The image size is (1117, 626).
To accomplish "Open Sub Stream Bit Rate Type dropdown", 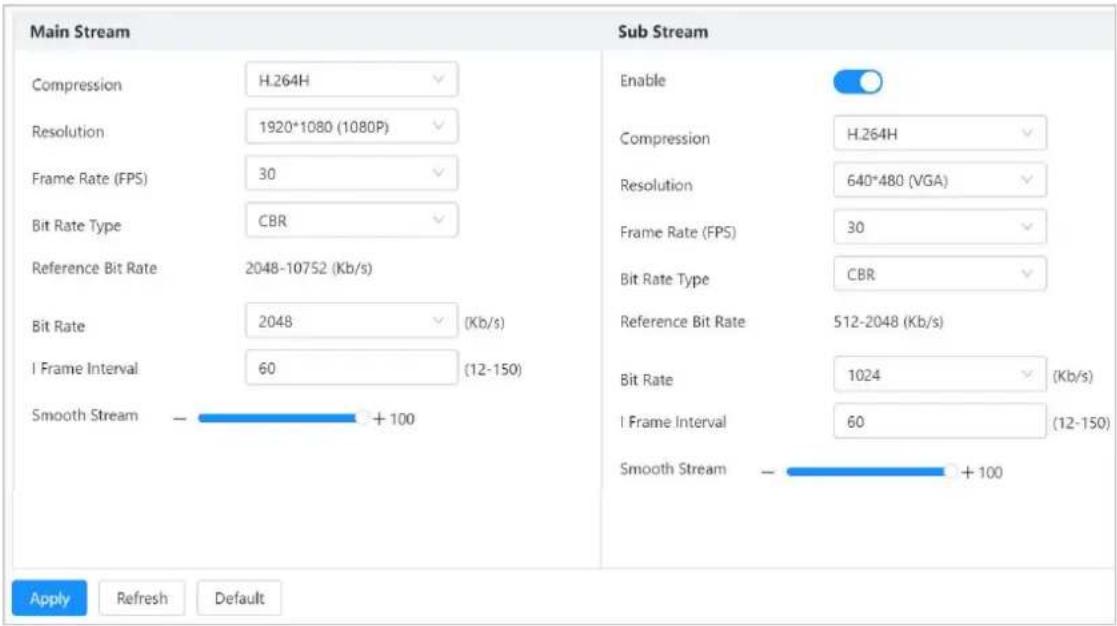I will point(940,274).
